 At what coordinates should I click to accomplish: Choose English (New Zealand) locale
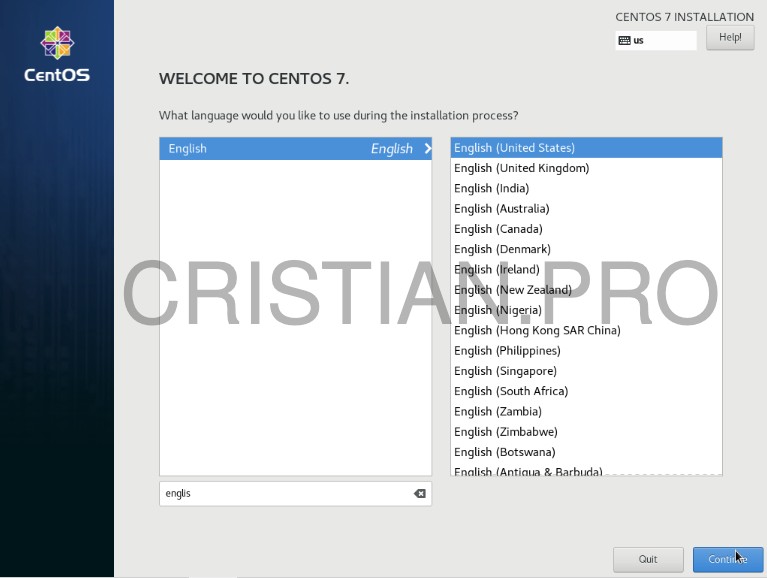586,290
